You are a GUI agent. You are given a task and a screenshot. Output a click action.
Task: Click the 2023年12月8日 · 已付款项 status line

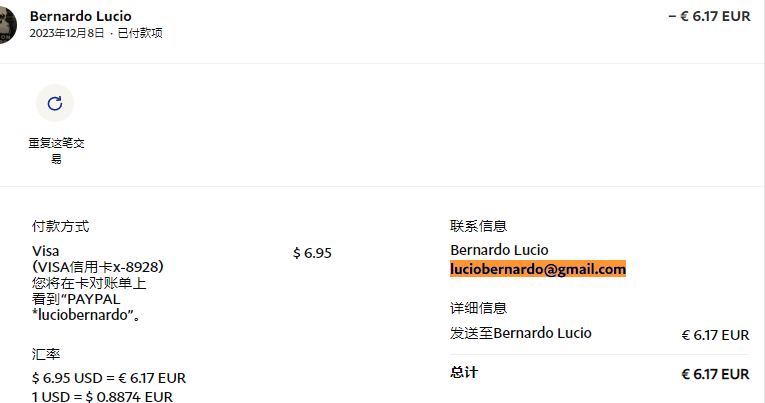pos(96,33)
